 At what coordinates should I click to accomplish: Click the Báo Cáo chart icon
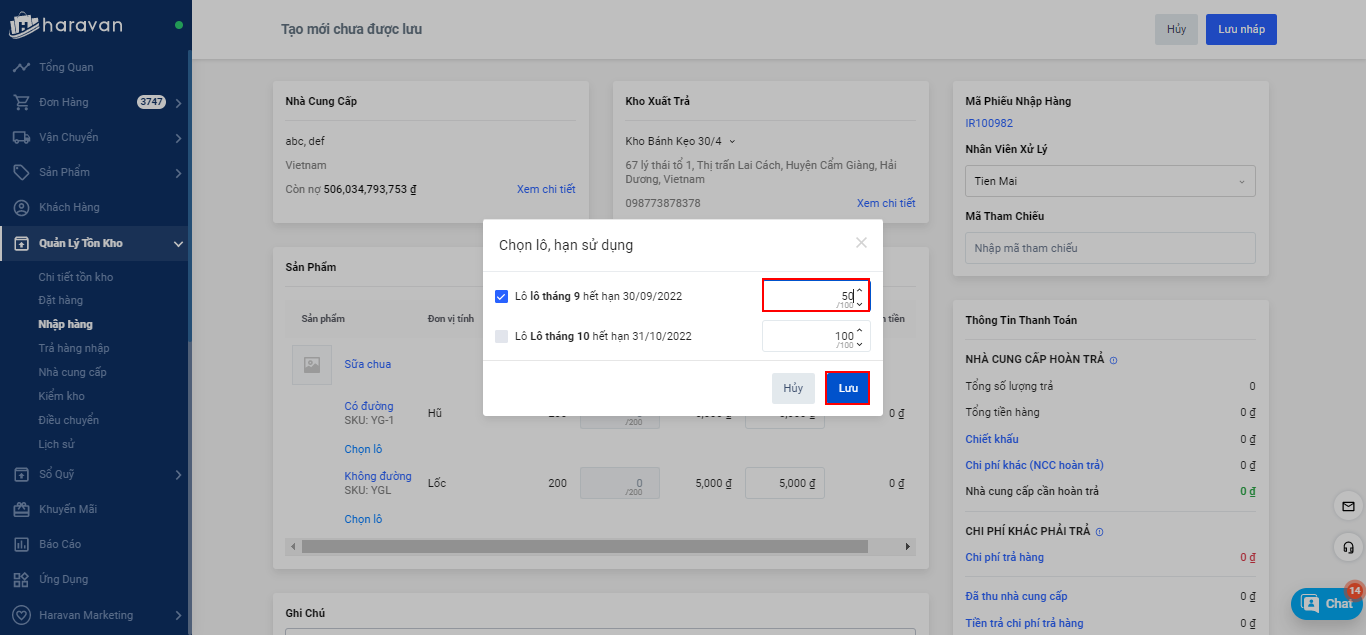[21, 544]
